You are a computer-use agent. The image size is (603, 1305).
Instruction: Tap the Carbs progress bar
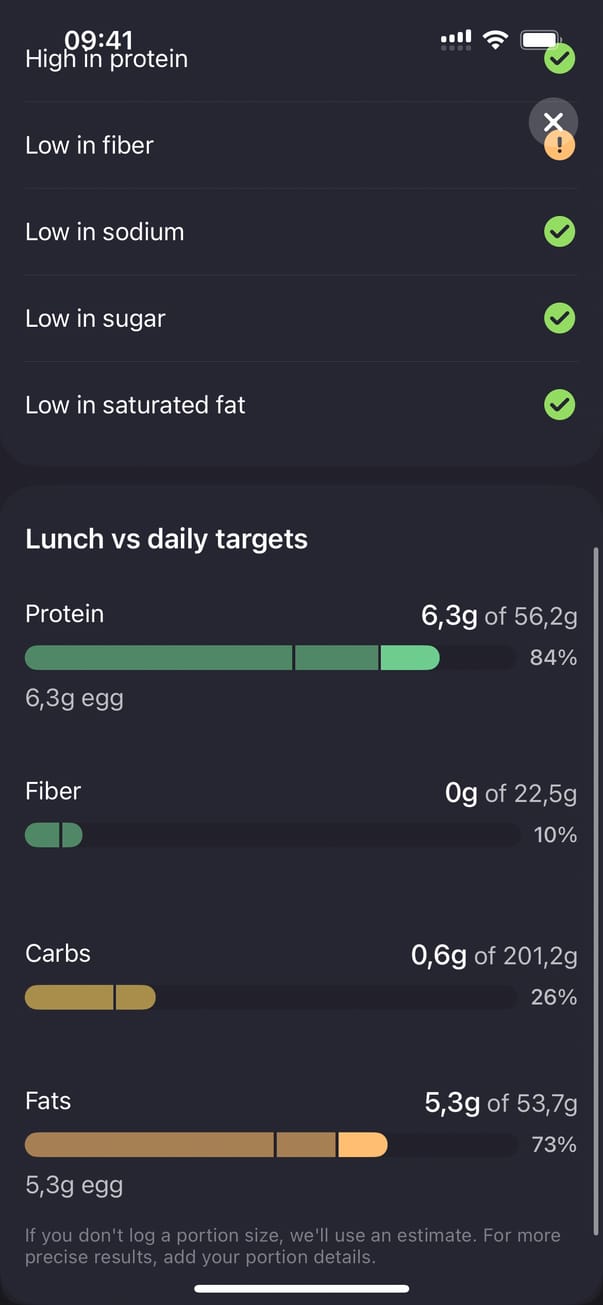tap(272, 997)
